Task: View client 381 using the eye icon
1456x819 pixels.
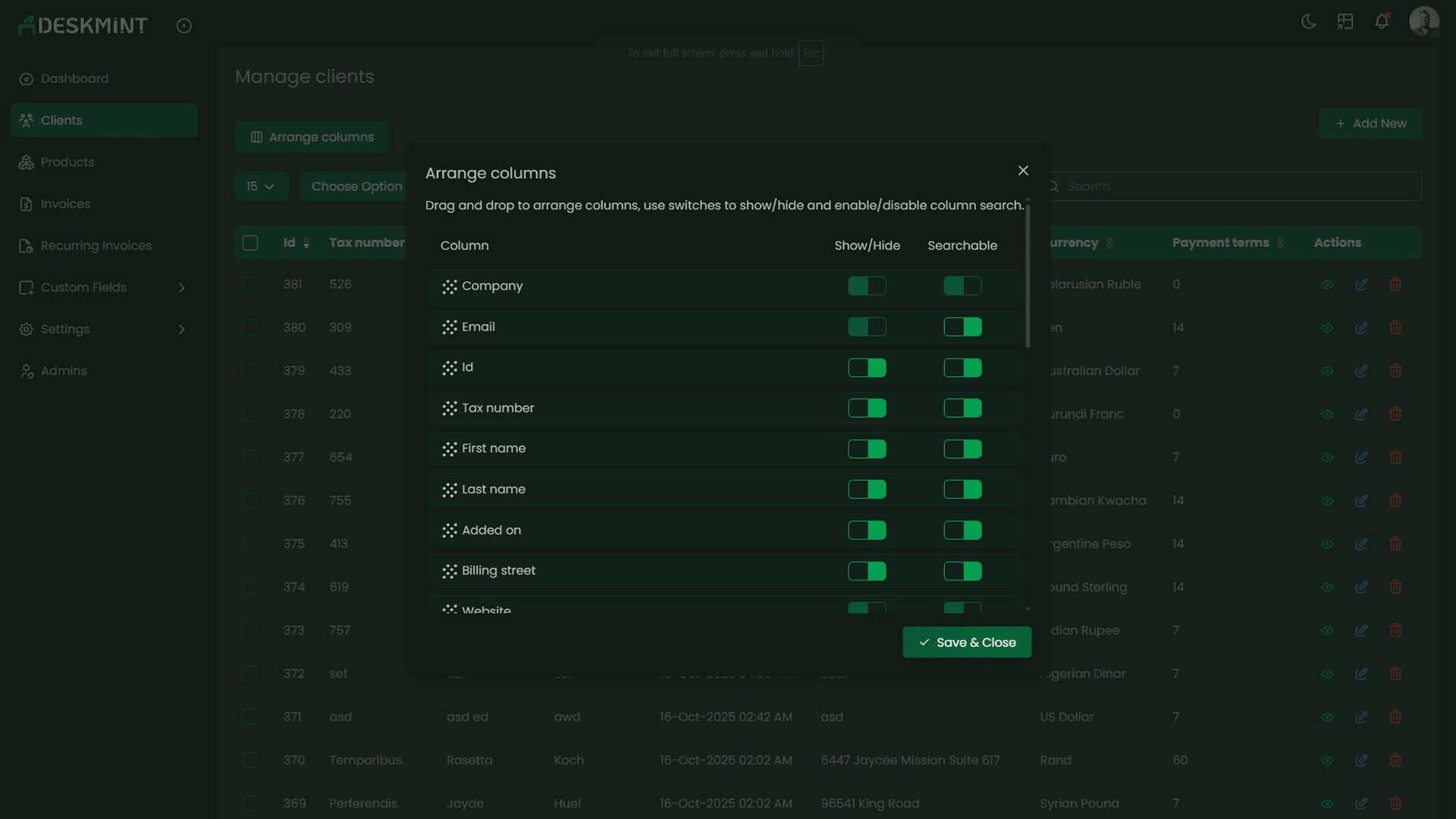Action: click(x=1327, y=284)
